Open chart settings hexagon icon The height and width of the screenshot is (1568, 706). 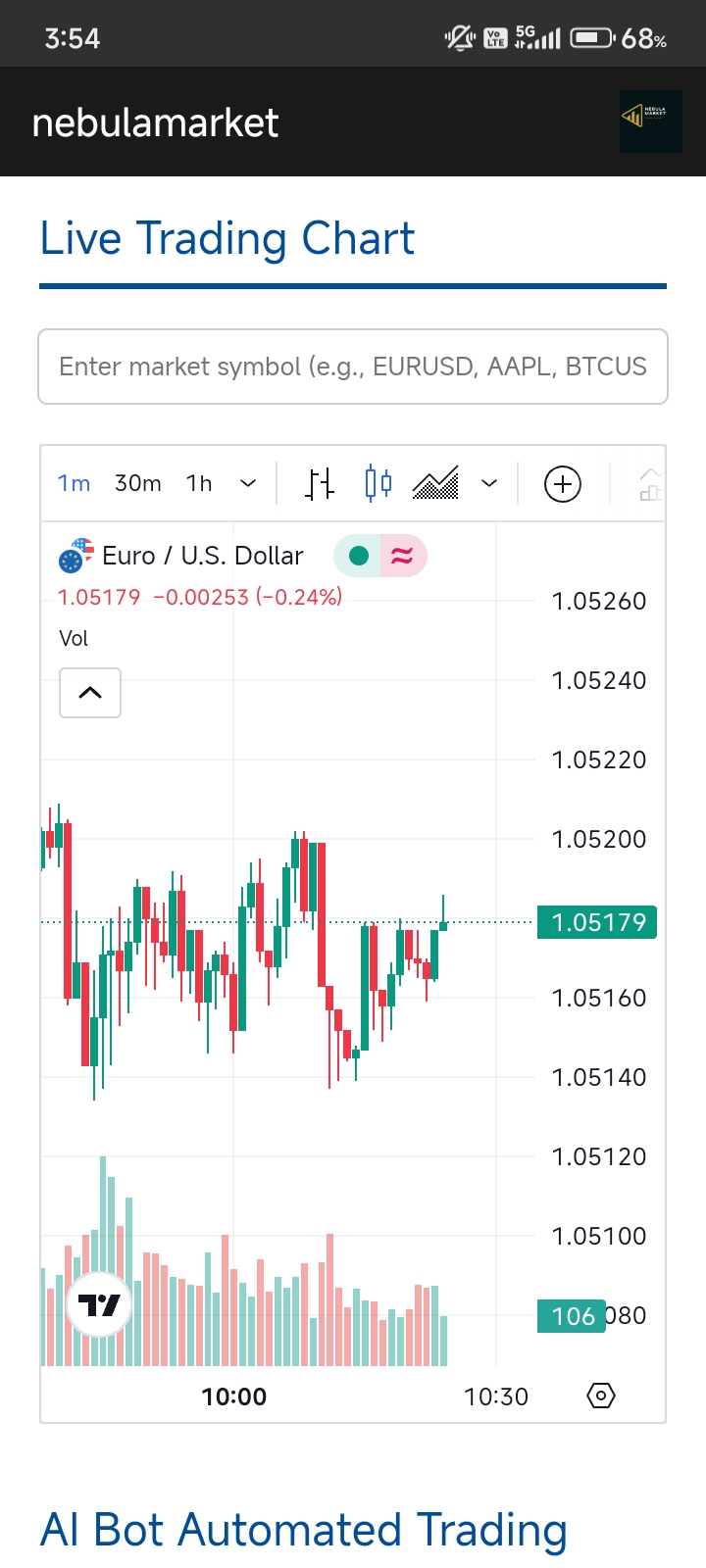point(601,1396)
